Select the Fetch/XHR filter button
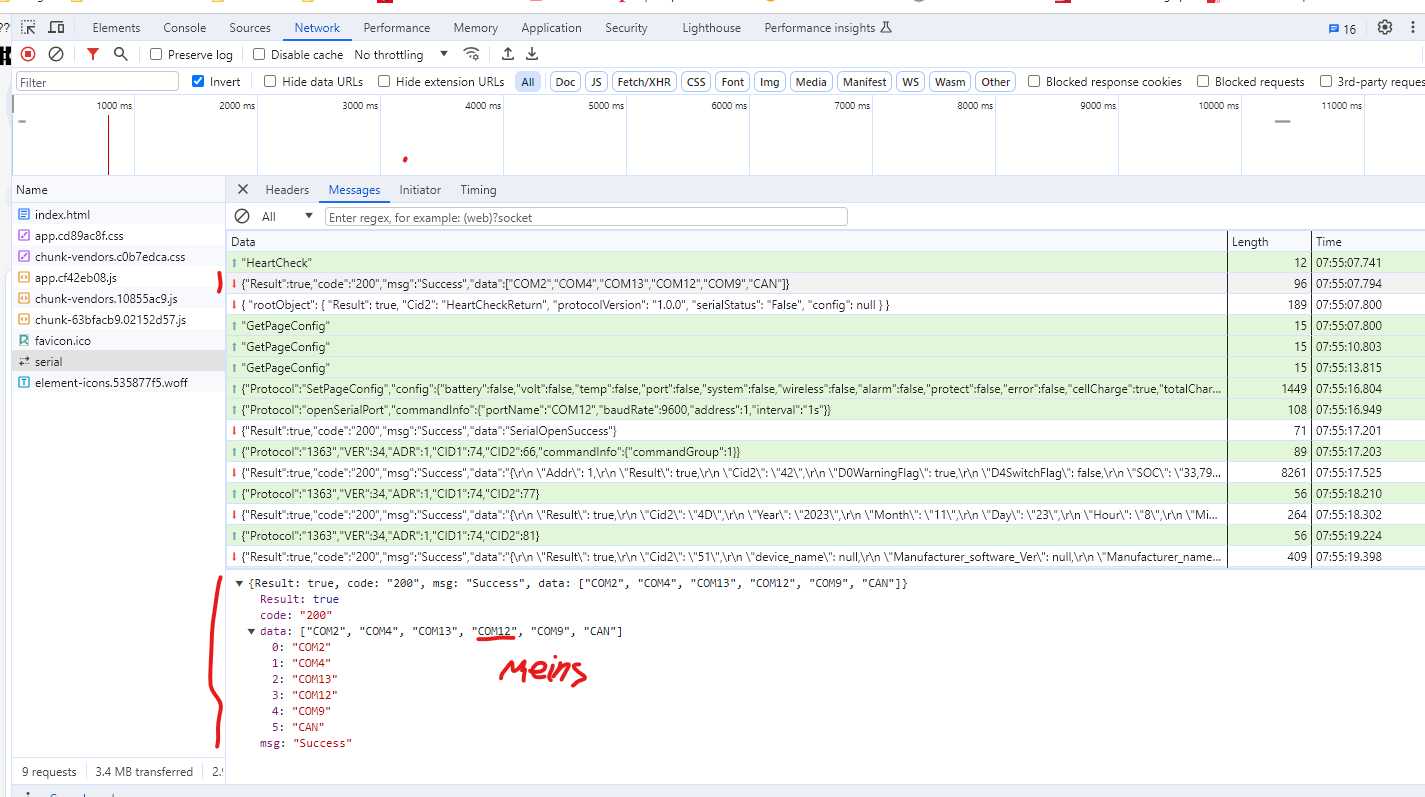The image size is (1425, 797). tap(644, 82)
